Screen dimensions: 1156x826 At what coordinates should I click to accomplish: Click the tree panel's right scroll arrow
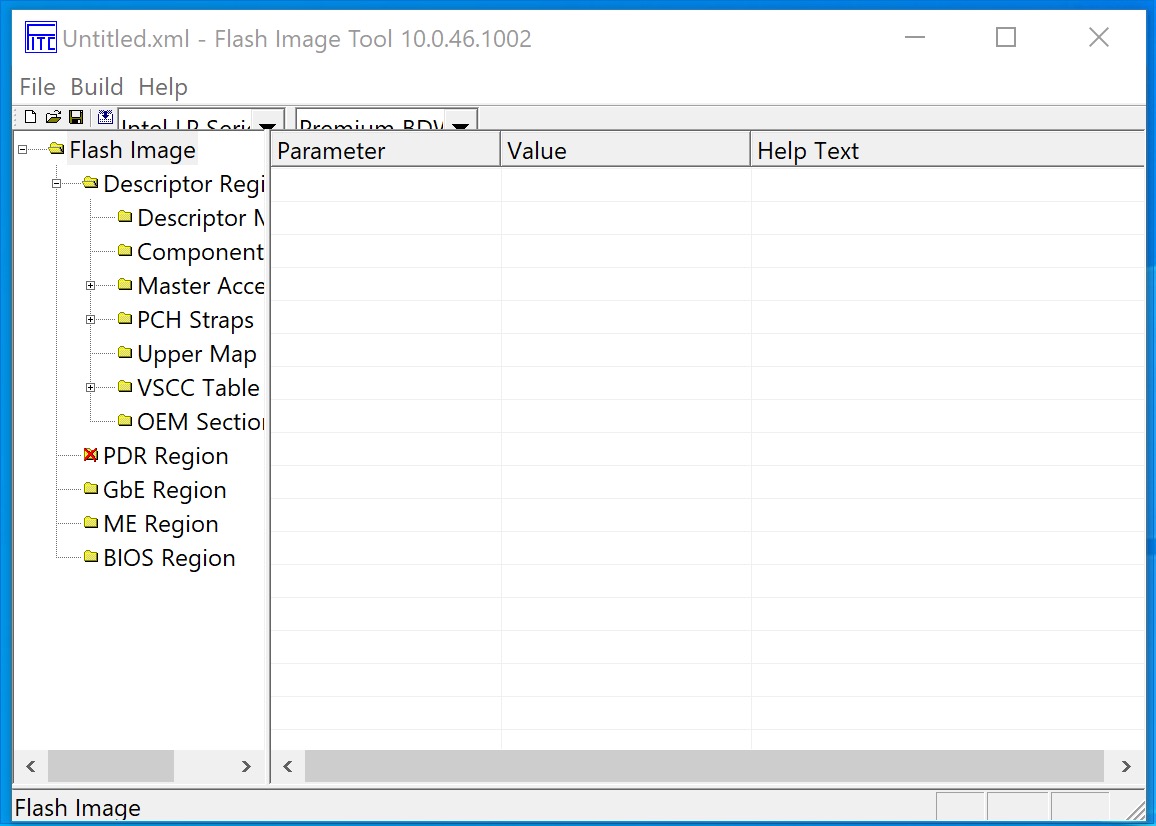(x=247, y=767)
